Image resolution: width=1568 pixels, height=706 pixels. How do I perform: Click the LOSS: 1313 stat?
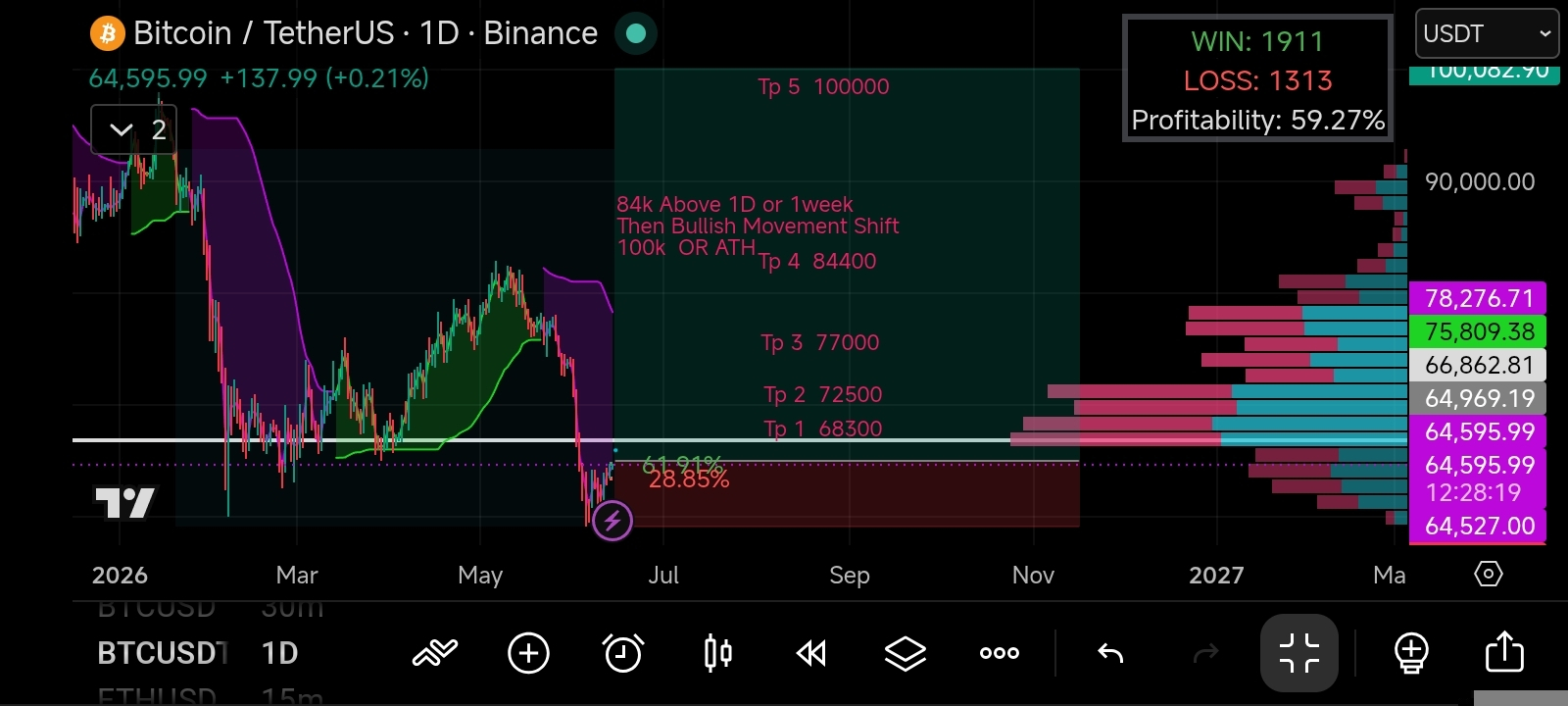1257,80
